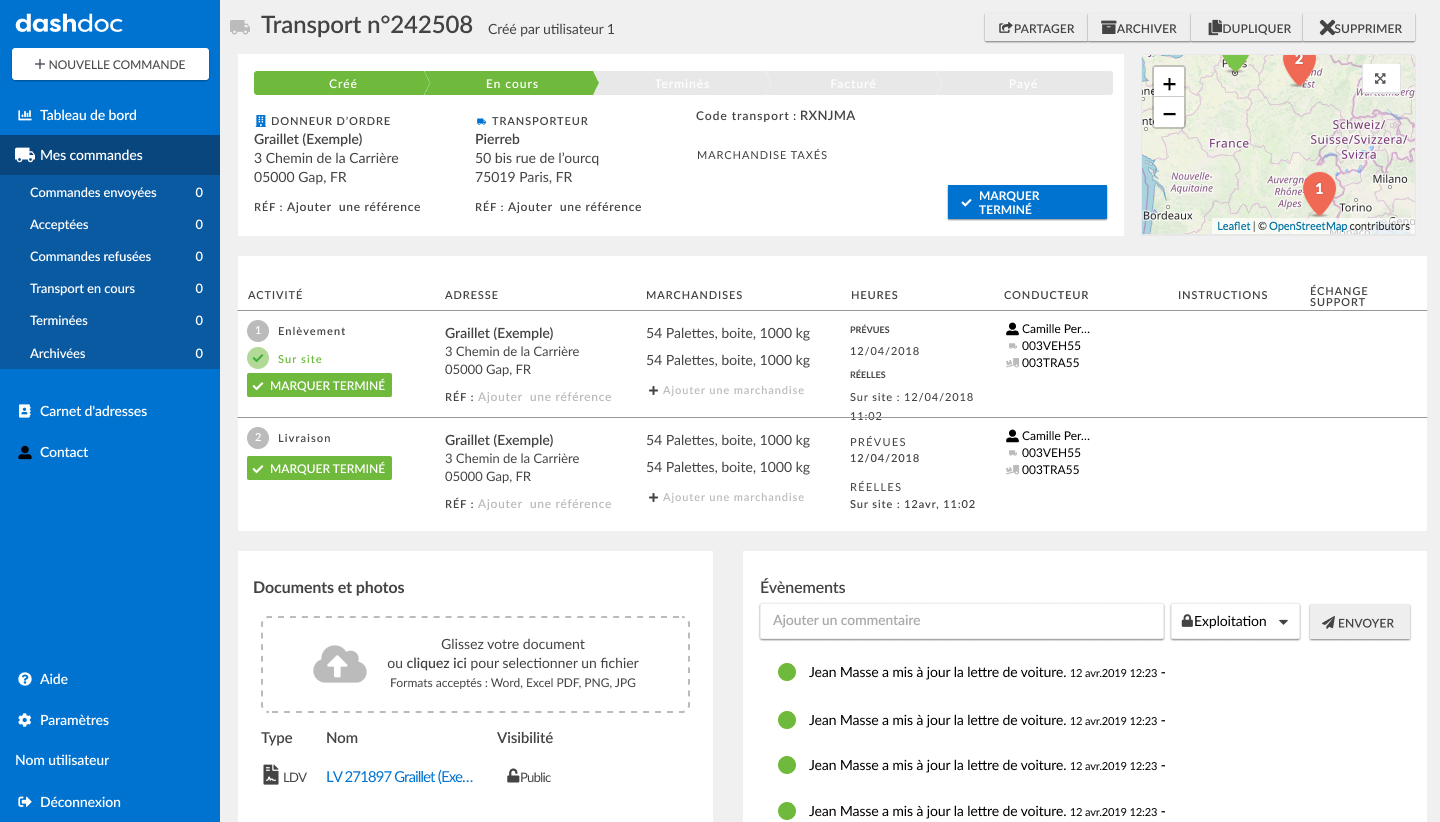Click the transport code RXNJMA
Screen dimensions: 1440x822
[827, 116]
